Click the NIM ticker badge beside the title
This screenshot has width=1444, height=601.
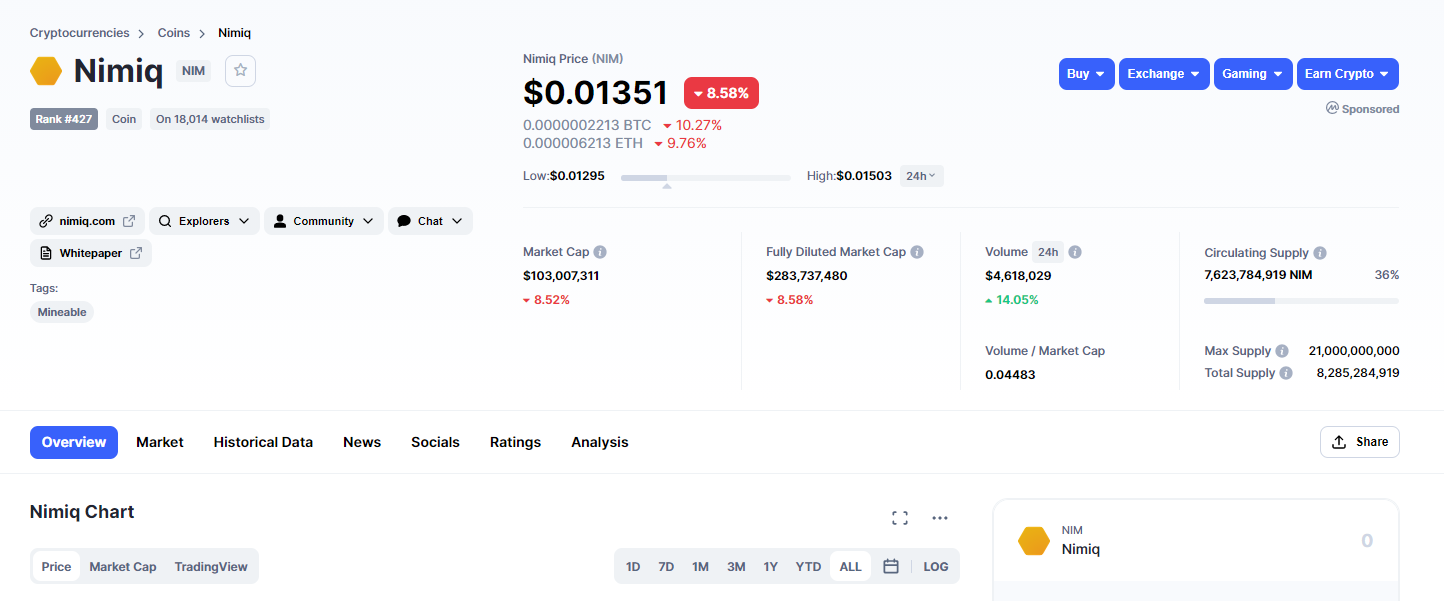[x=194, y=71]
